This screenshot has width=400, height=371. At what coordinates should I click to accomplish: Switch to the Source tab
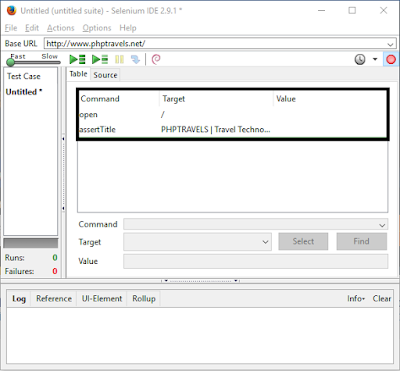click(105, 75)
